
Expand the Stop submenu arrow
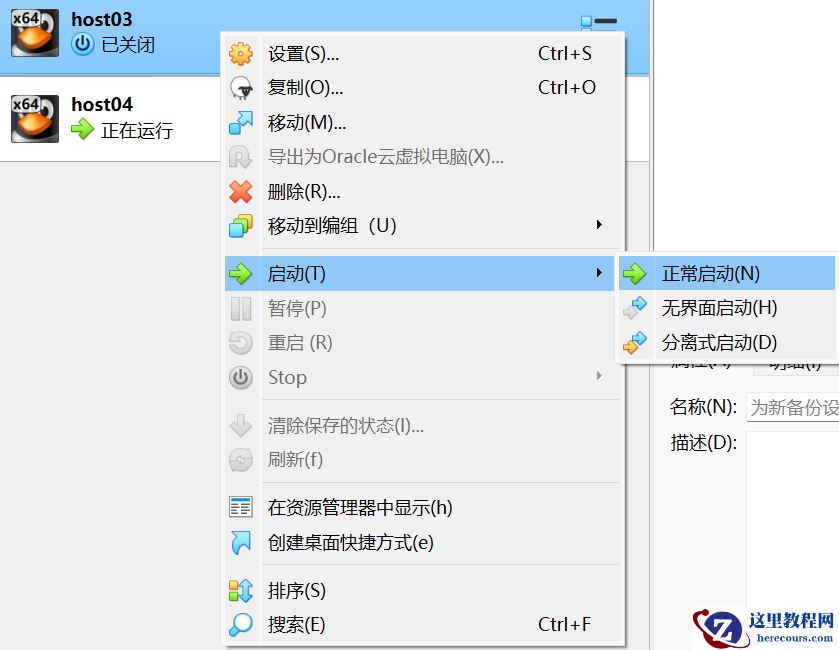[x=599, y=376]
